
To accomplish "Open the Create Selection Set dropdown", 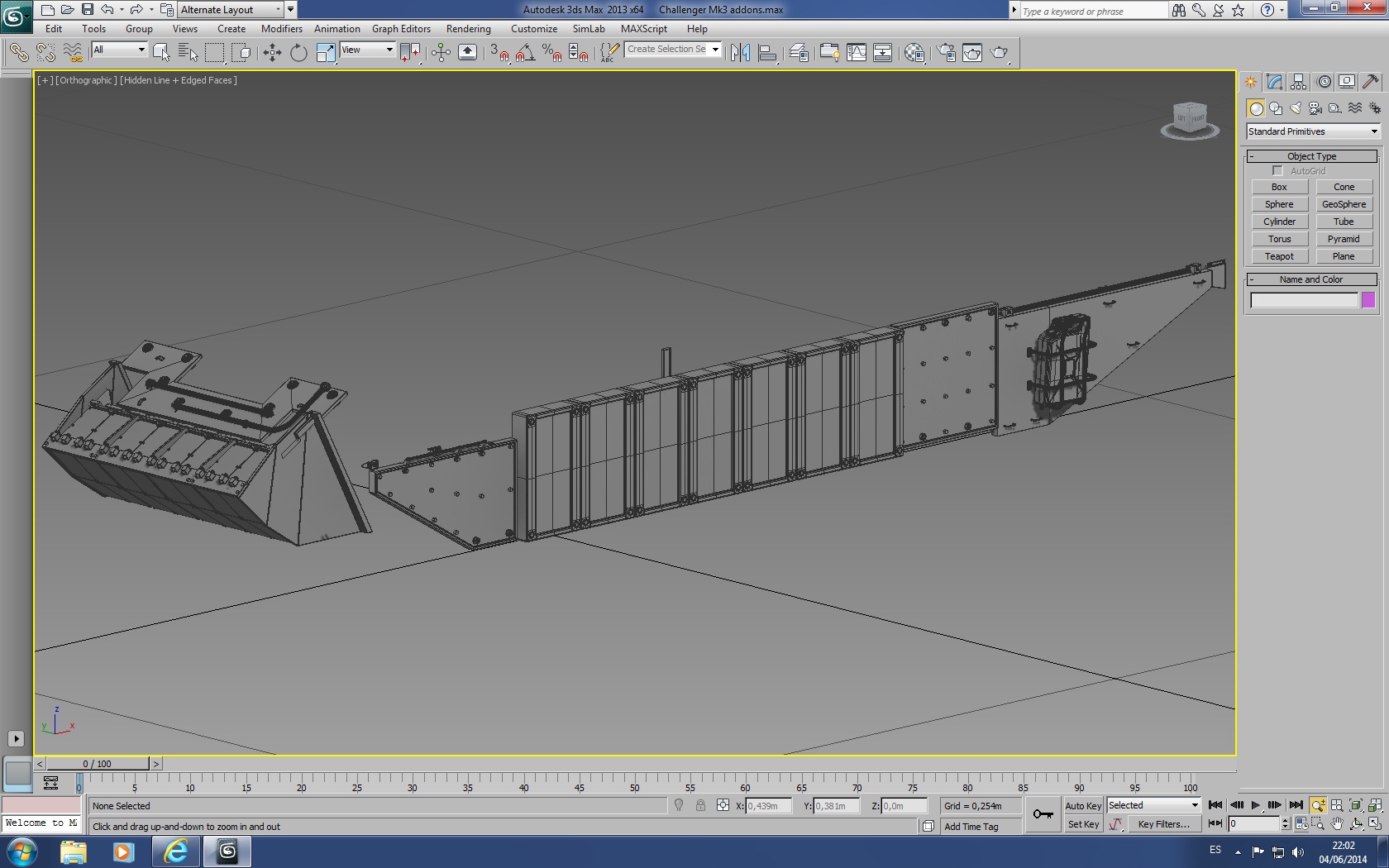I will 673,50.
